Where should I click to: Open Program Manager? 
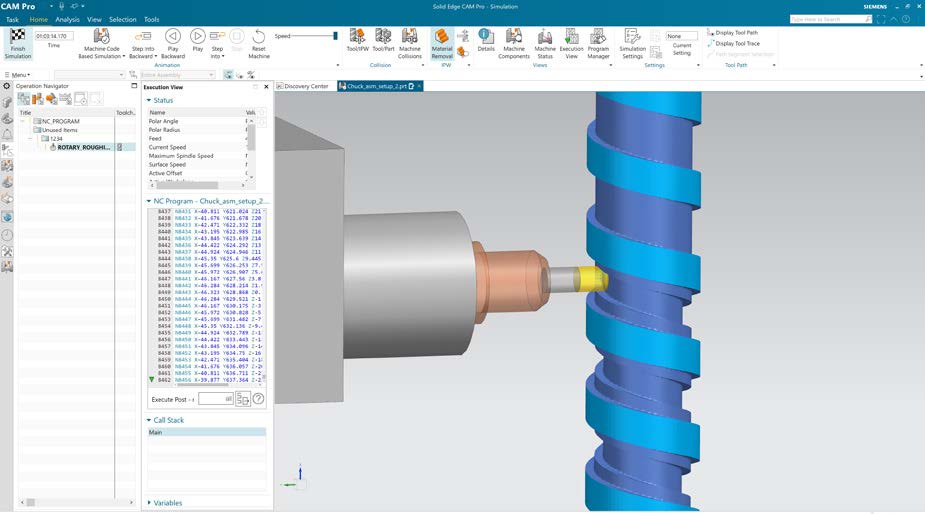tap(598, 44)
